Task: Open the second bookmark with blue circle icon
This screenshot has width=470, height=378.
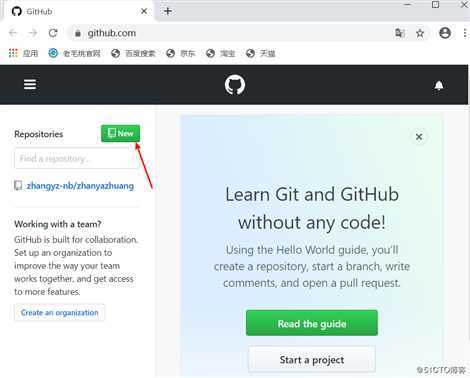Action: pos(74,53)
